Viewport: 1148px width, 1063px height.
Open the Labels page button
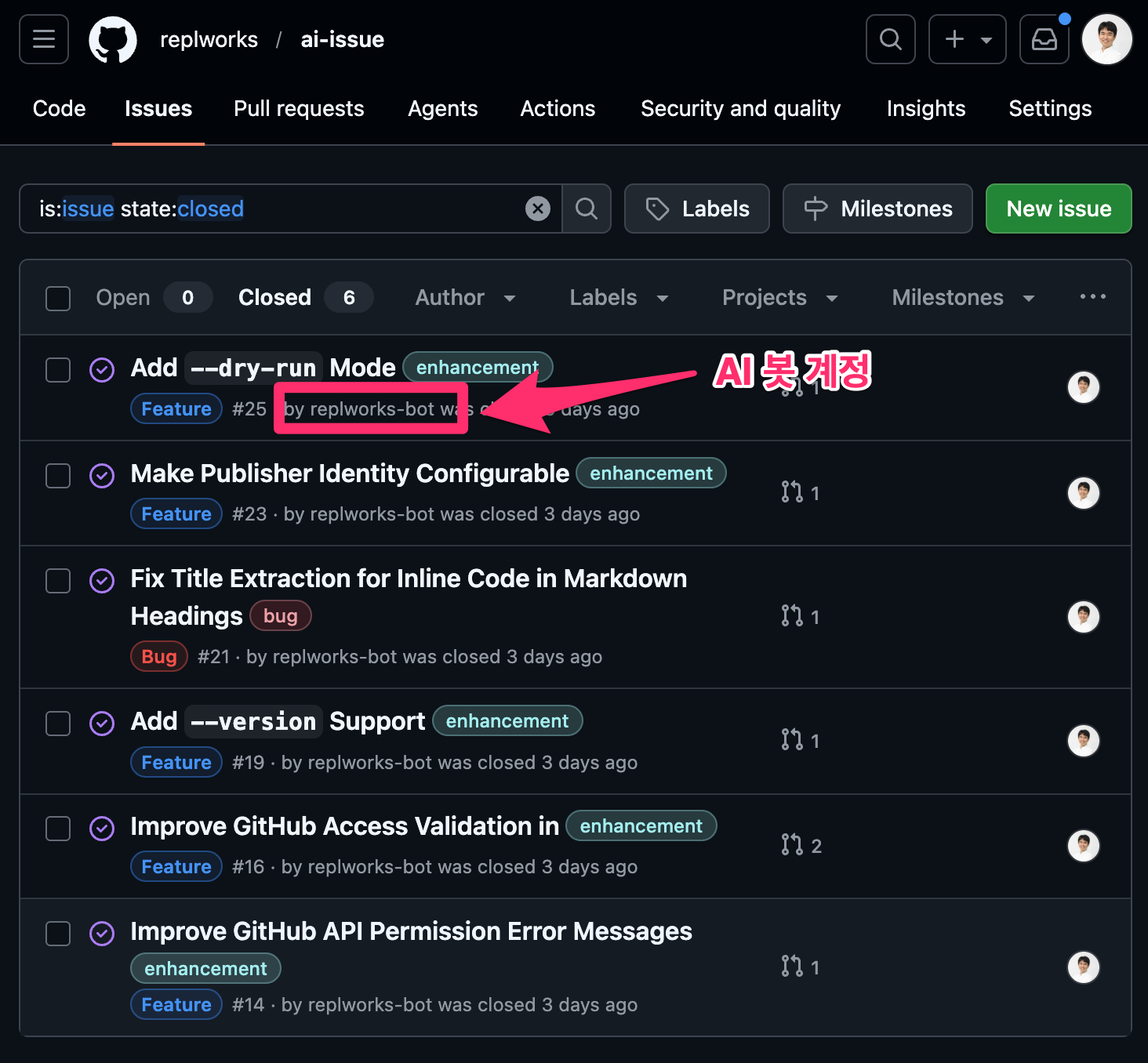697,209
